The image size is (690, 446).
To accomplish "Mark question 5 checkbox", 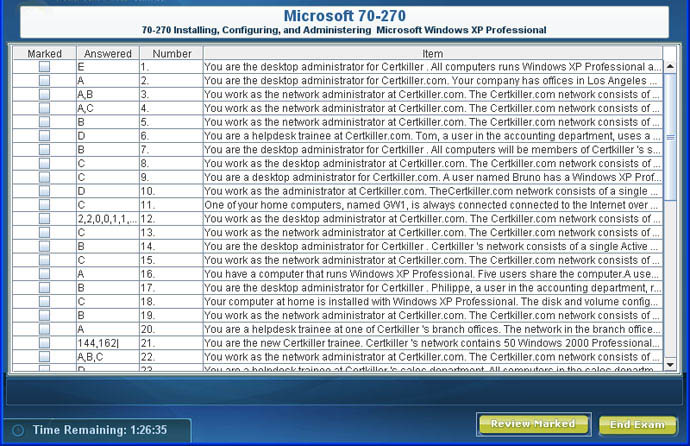I will tap(44, 122).
